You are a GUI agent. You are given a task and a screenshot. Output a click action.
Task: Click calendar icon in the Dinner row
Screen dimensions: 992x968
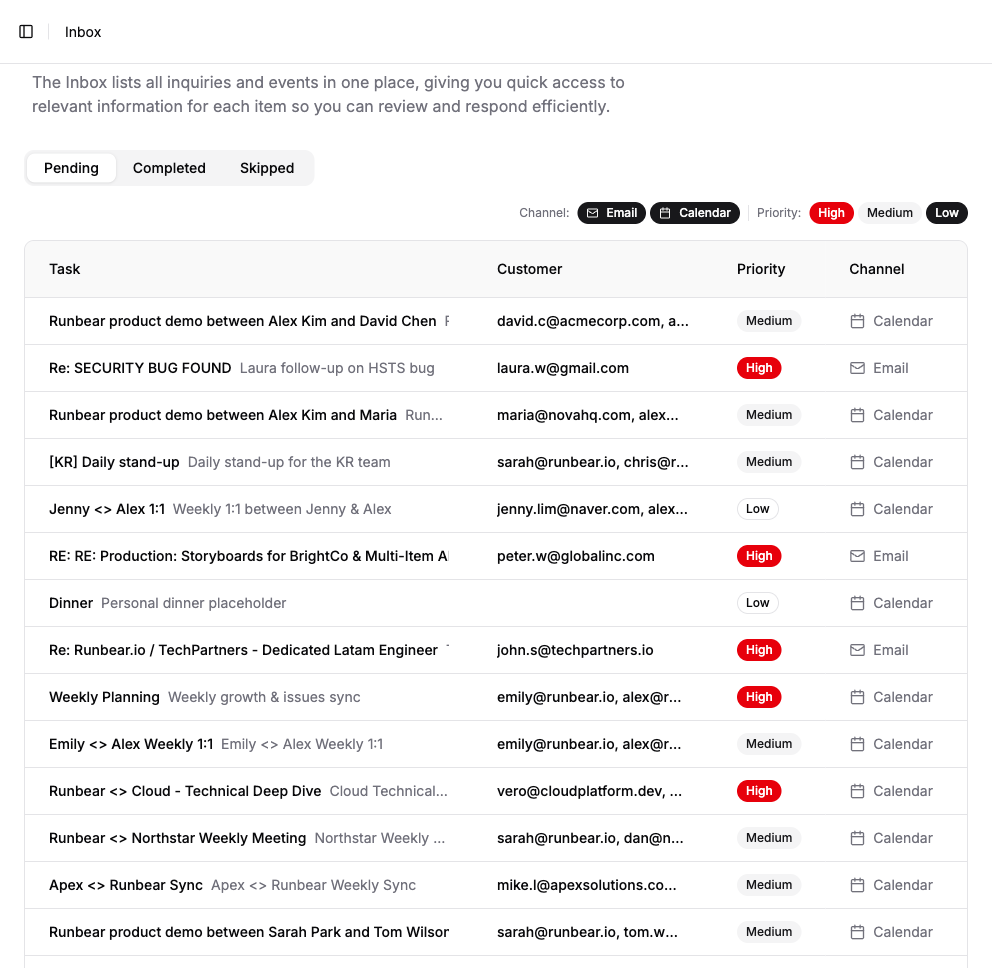point(857,603)
